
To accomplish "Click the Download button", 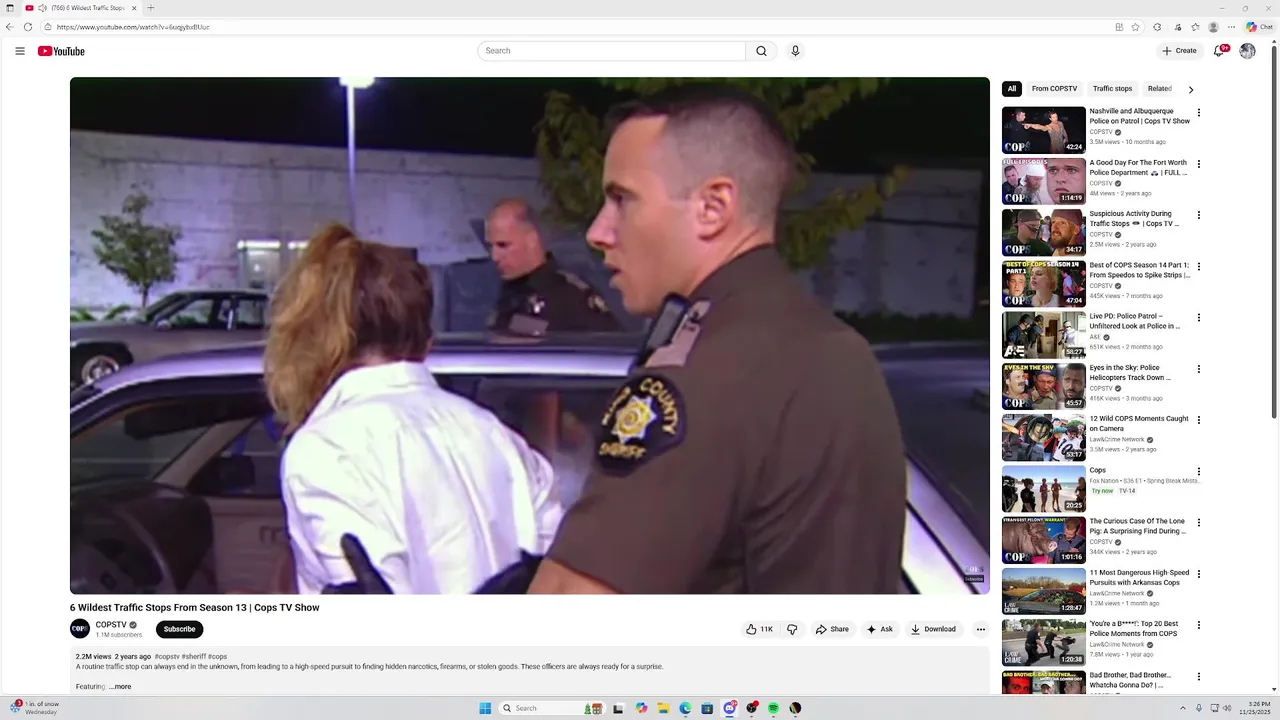I will pos(933,629).
